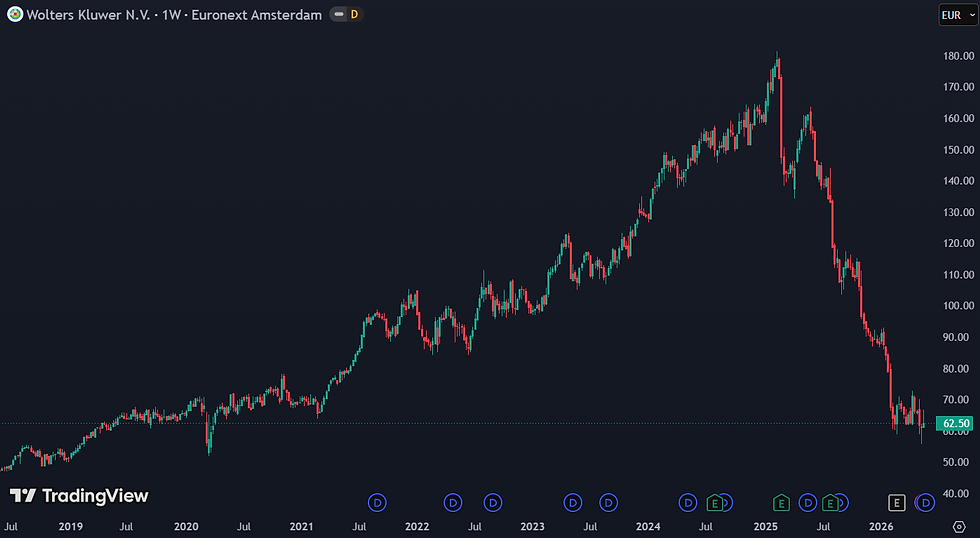Image resolution: width=980 pixels, height=538 pixels.
Task: Open dividend marker above Jul 2021
Action: pos(377,502)
